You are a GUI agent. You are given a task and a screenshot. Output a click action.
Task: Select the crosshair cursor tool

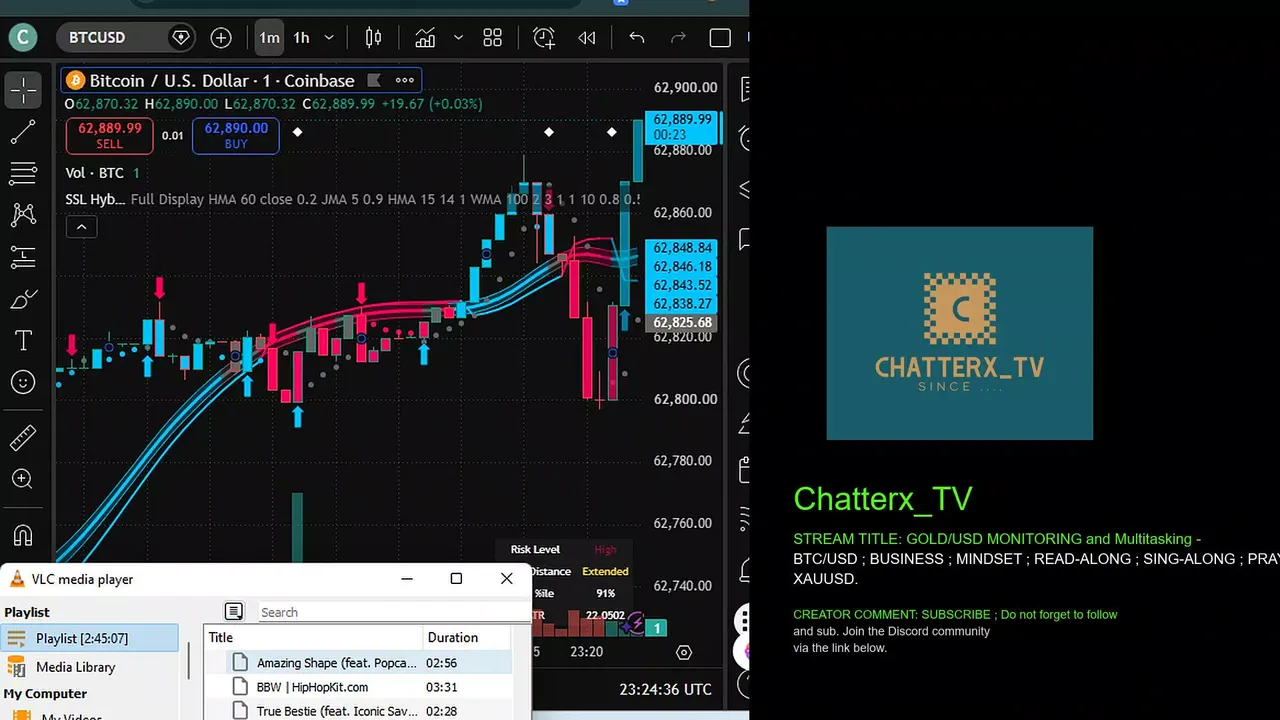pos(22,90)
